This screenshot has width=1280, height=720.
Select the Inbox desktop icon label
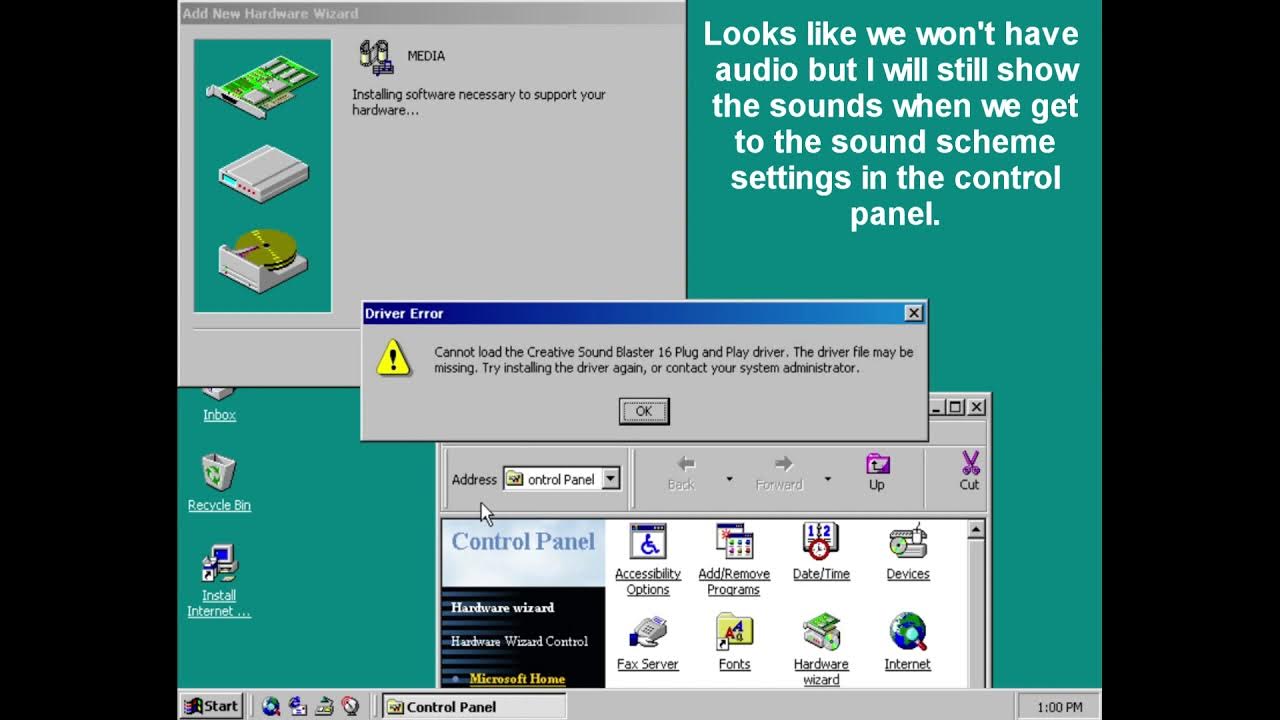[x=219, y=415]
